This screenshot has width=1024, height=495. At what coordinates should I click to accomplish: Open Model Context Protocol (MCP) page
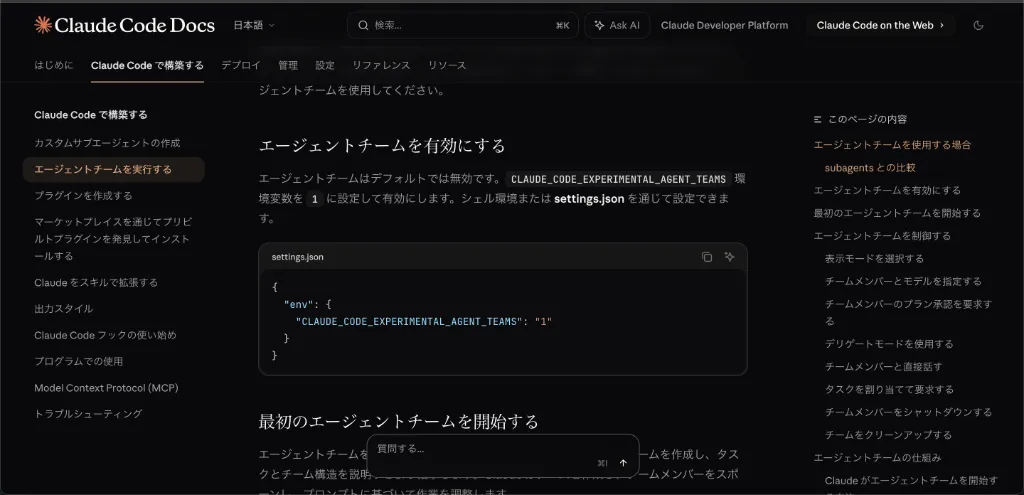(x=106, y=388)
